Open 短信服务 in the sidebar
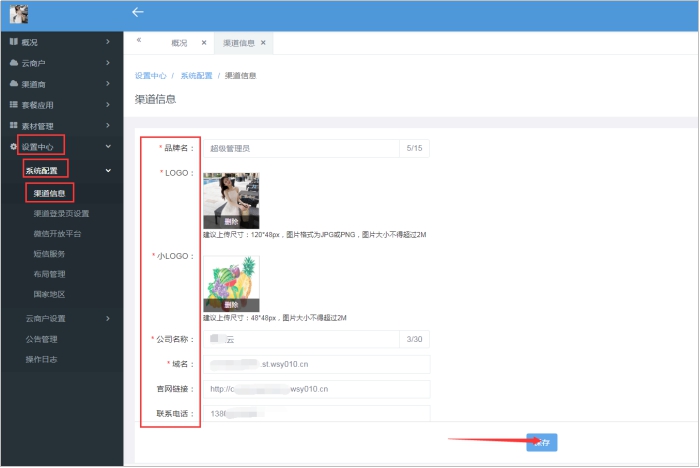 pos(49,254)
